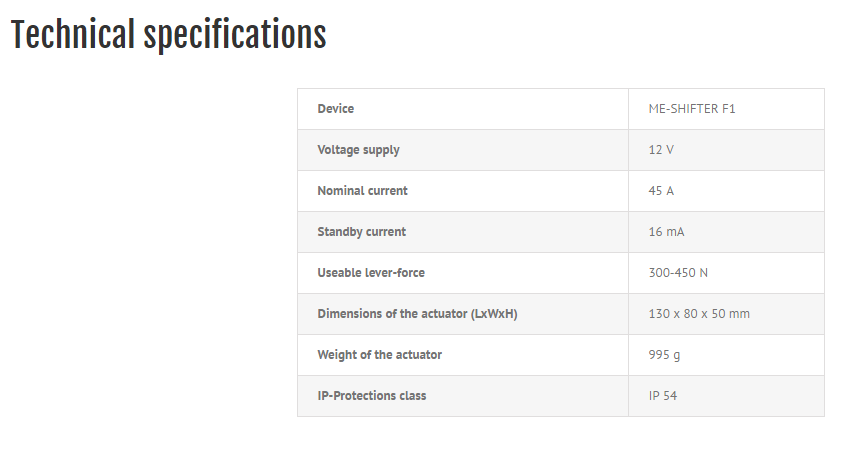
Task: Click the '12 V' voltage value
Action: pos(661,150)
